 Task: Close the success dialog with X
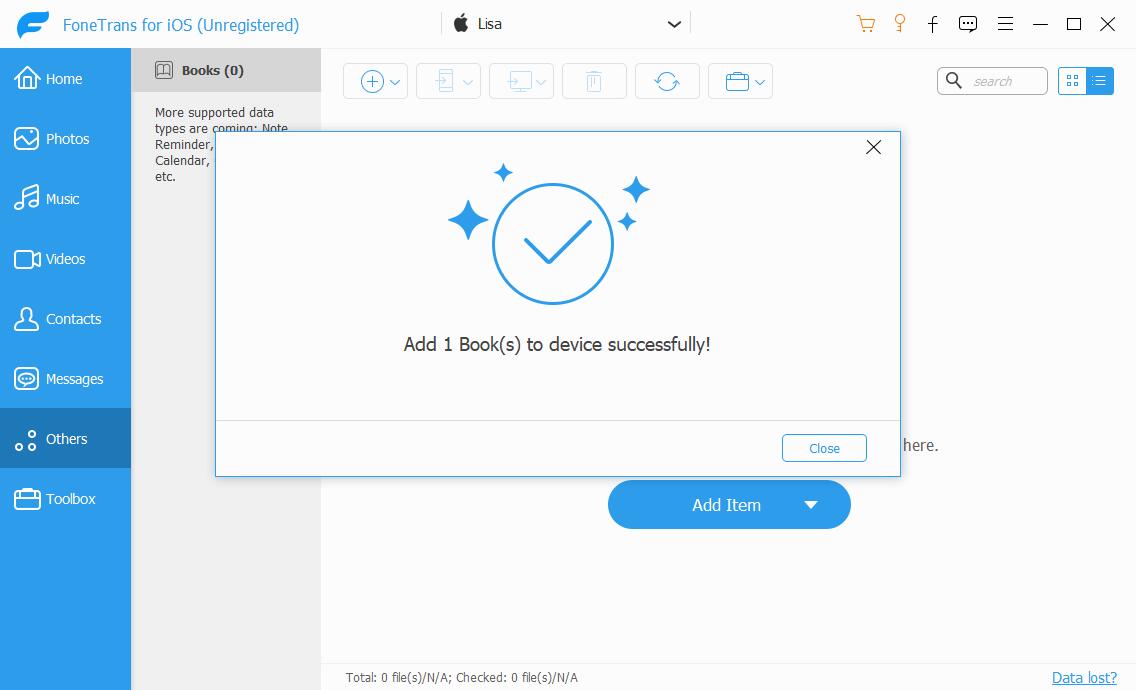(x=874, y=147)
